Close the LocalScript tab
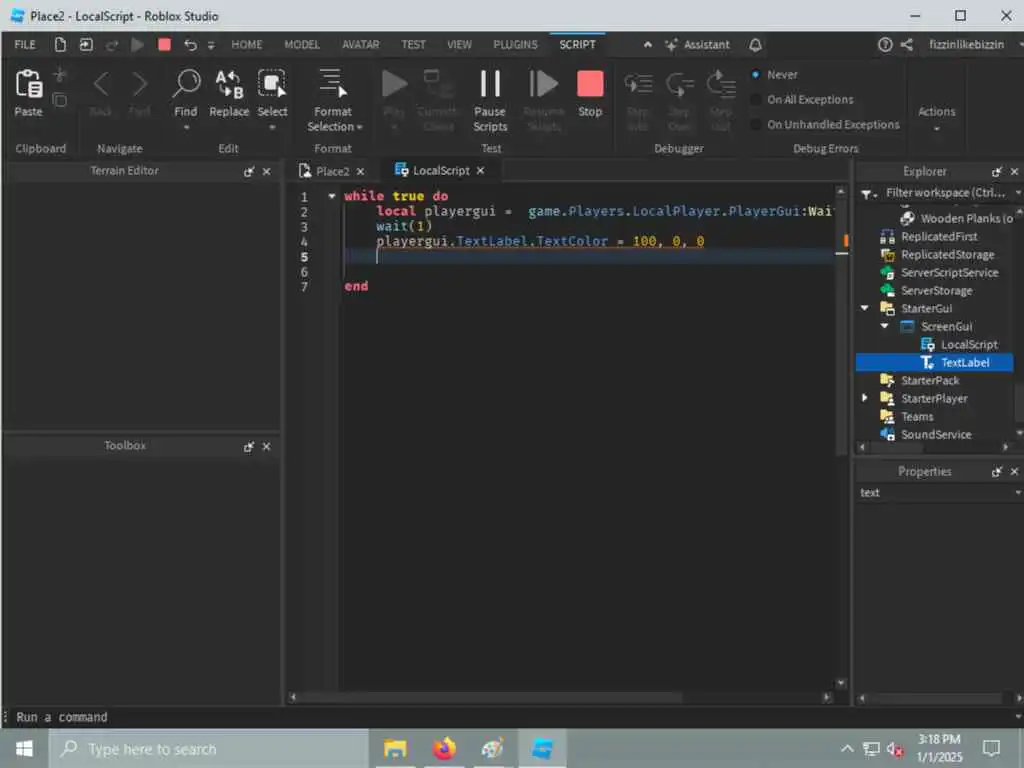The image size is (1024, 768). (481, 170)
